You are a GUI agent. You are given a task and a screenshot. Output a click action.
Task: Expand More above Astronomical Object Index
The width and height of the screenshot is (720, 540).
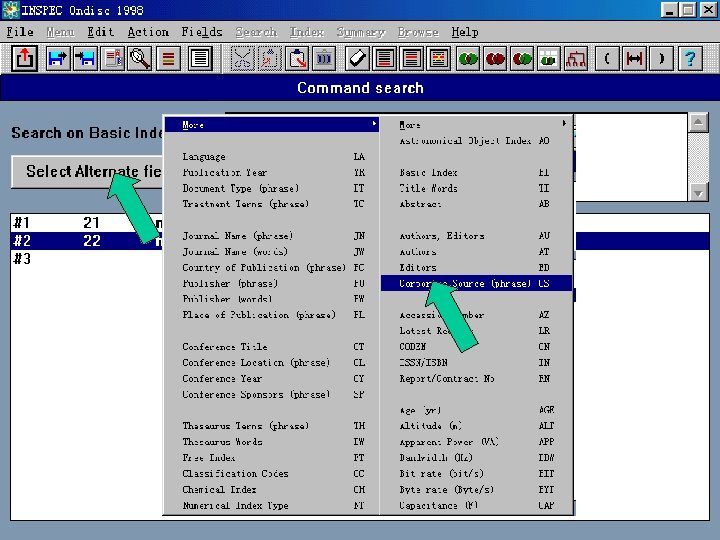pyautogui.click(x=477, y=124)
